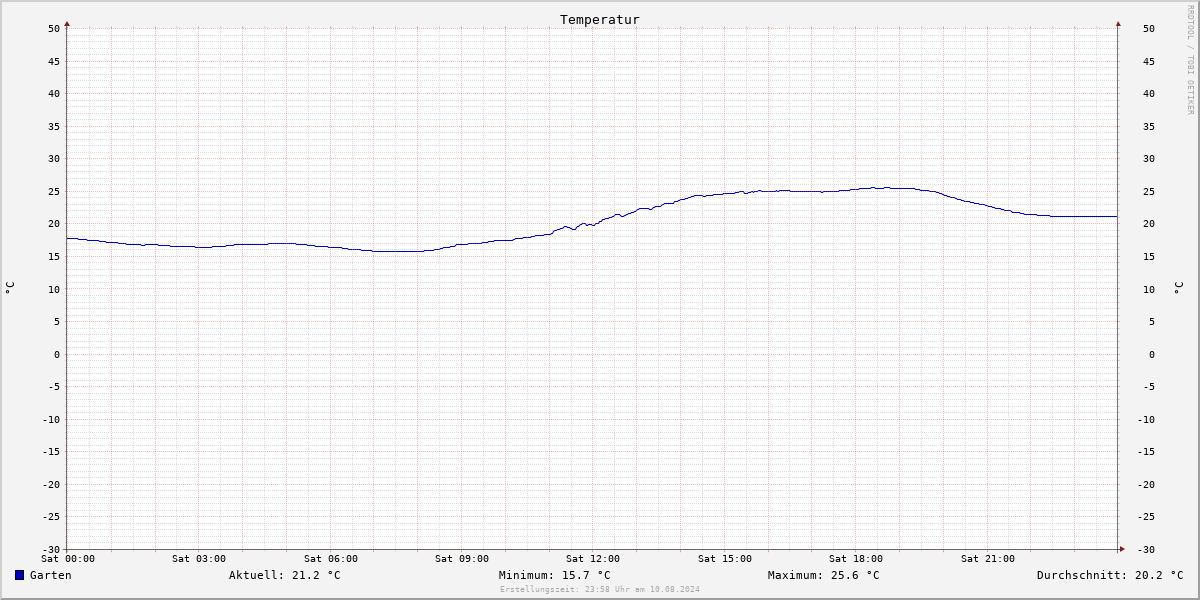Click the 'Minimum: 15.7 °C' value
The image size is (1200, 600).
555,575
